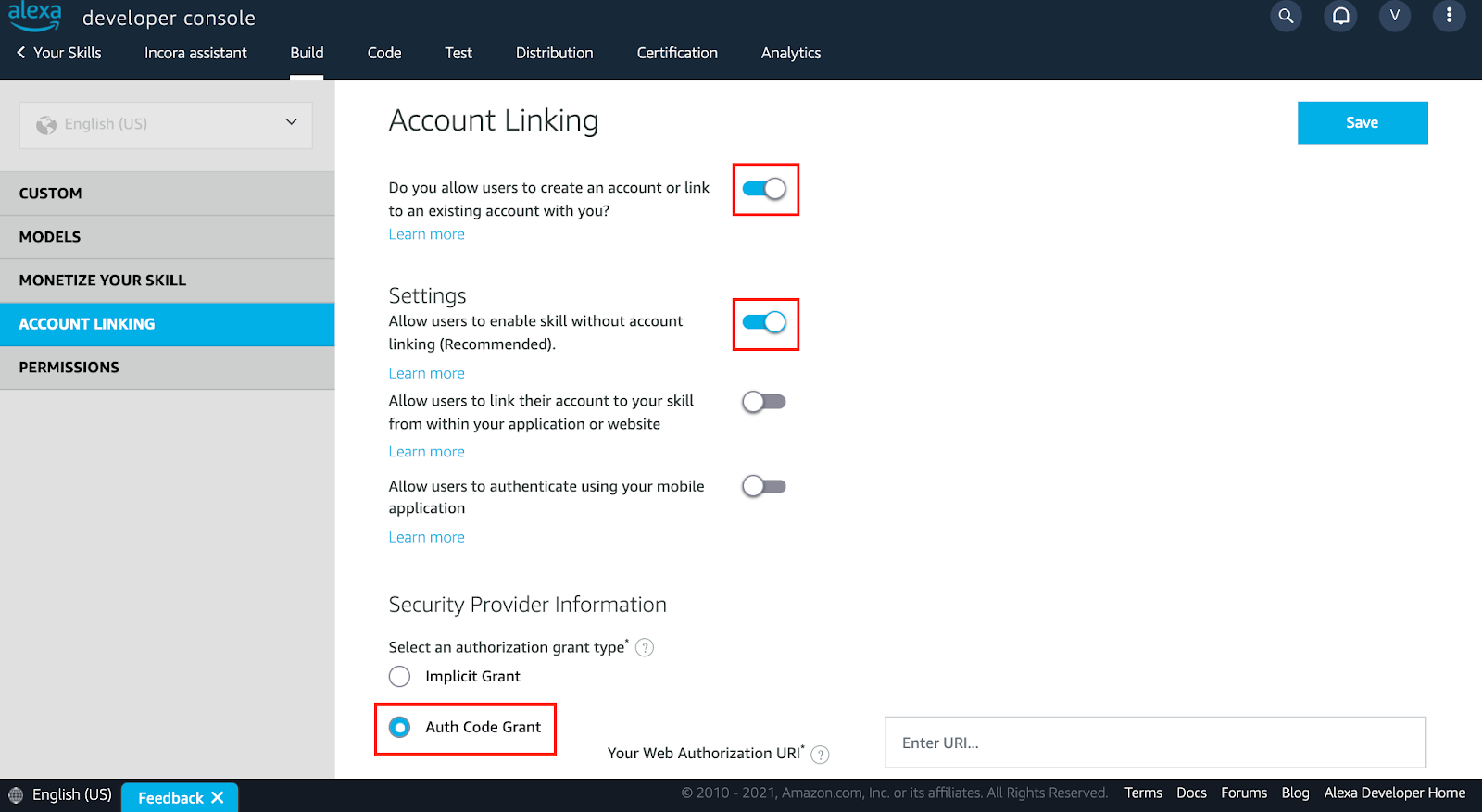
Task: Open the user profile avatar V
Action: pyautogui.click(x=1394, y=16)
